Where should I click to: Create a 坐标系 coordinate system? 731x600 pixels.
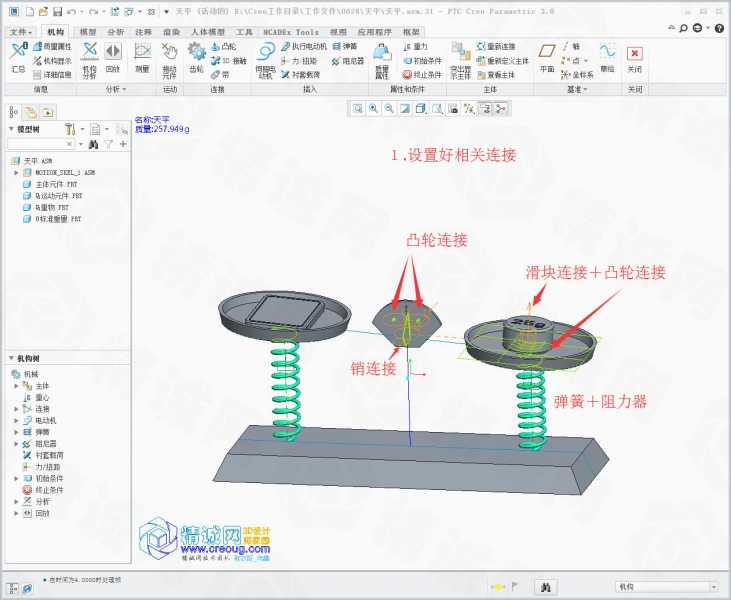[577, 75]
